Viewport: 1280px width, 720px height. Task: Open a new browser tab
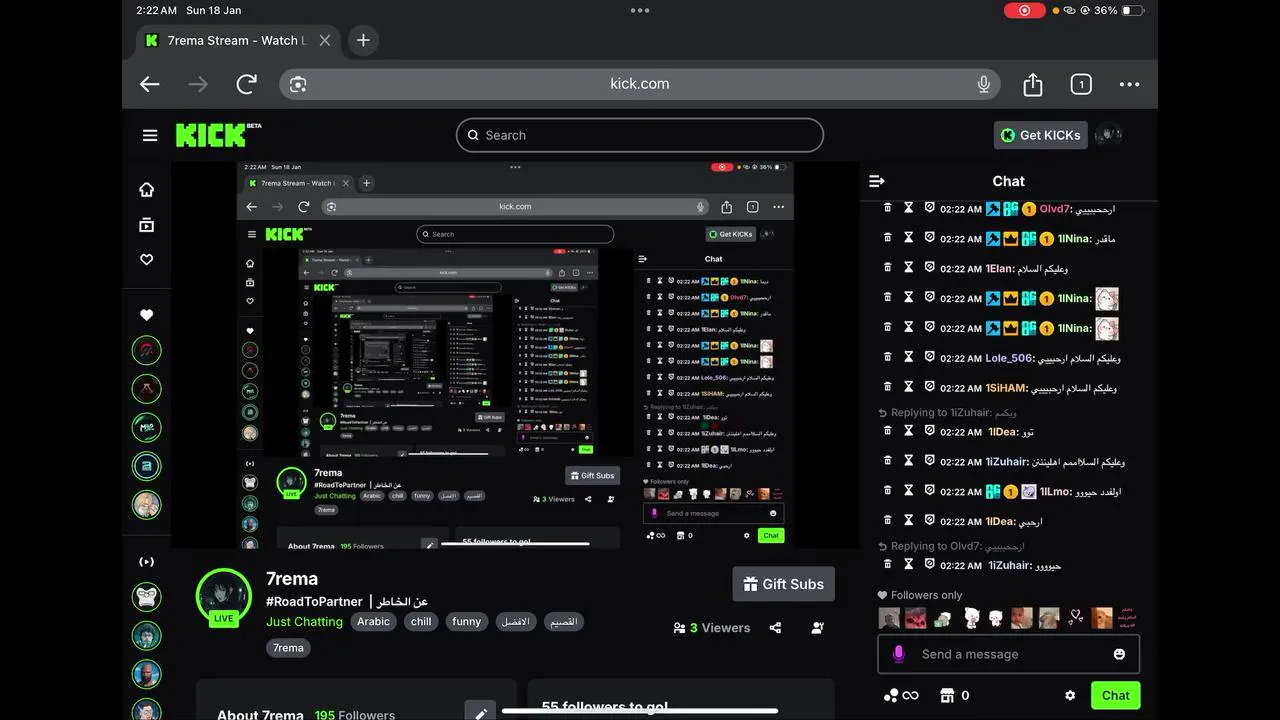tap(363, 40)
